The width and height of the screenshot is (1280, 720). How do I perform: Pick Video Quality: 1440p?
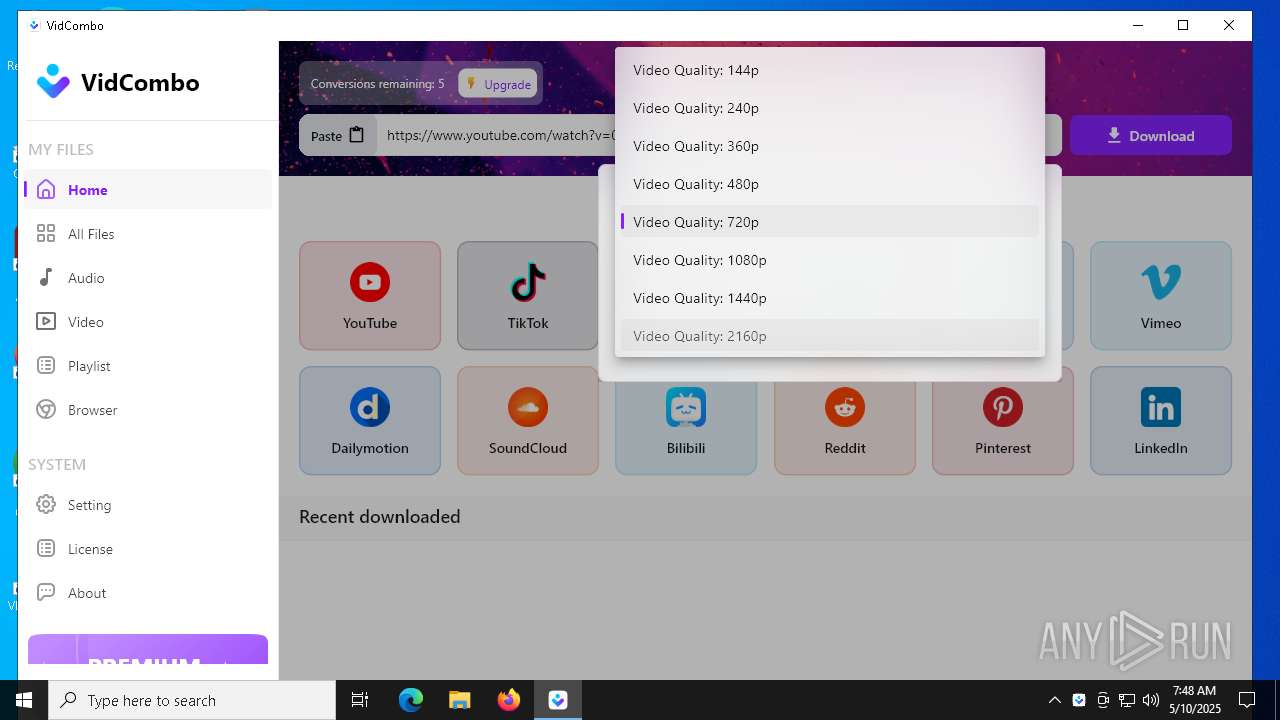pos(829,298)
